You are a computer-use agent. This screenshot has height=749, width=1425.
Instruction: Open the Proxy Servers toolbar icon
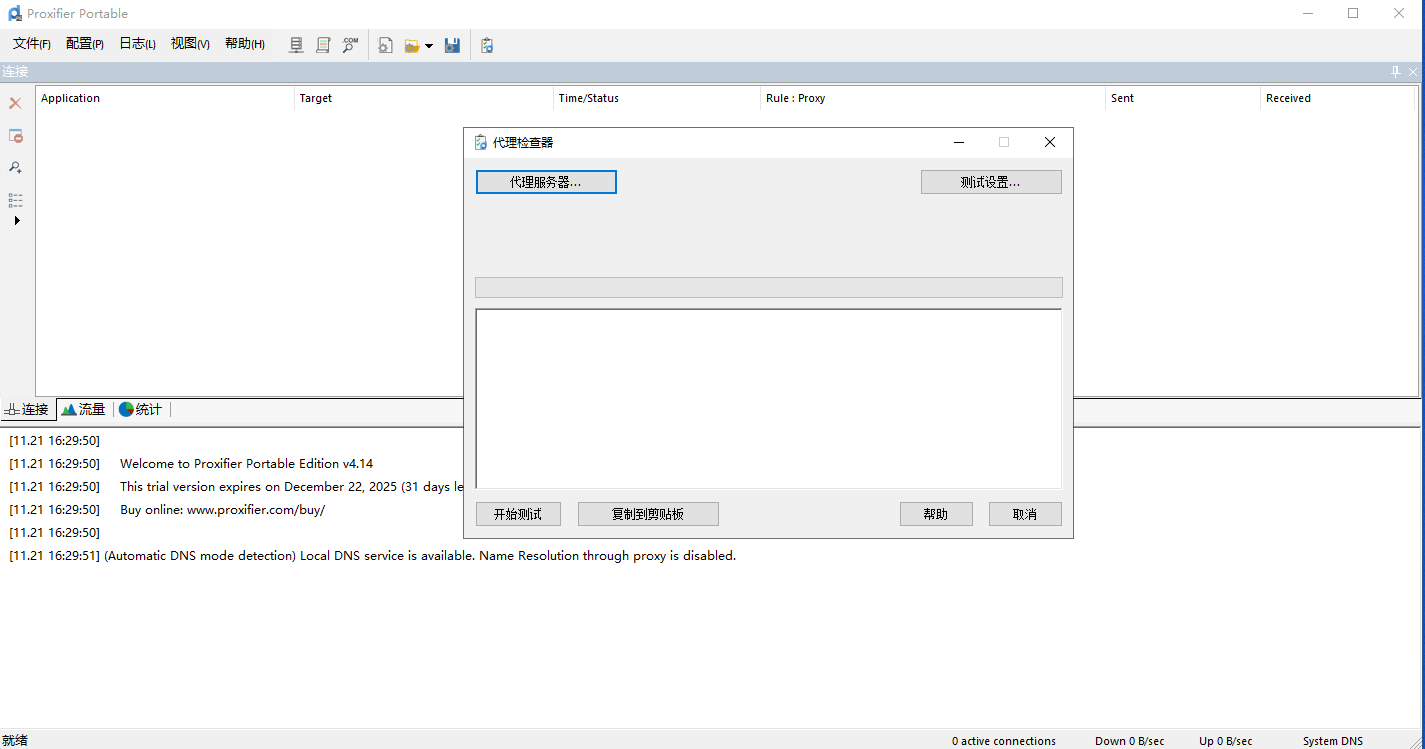coord(296,45)
